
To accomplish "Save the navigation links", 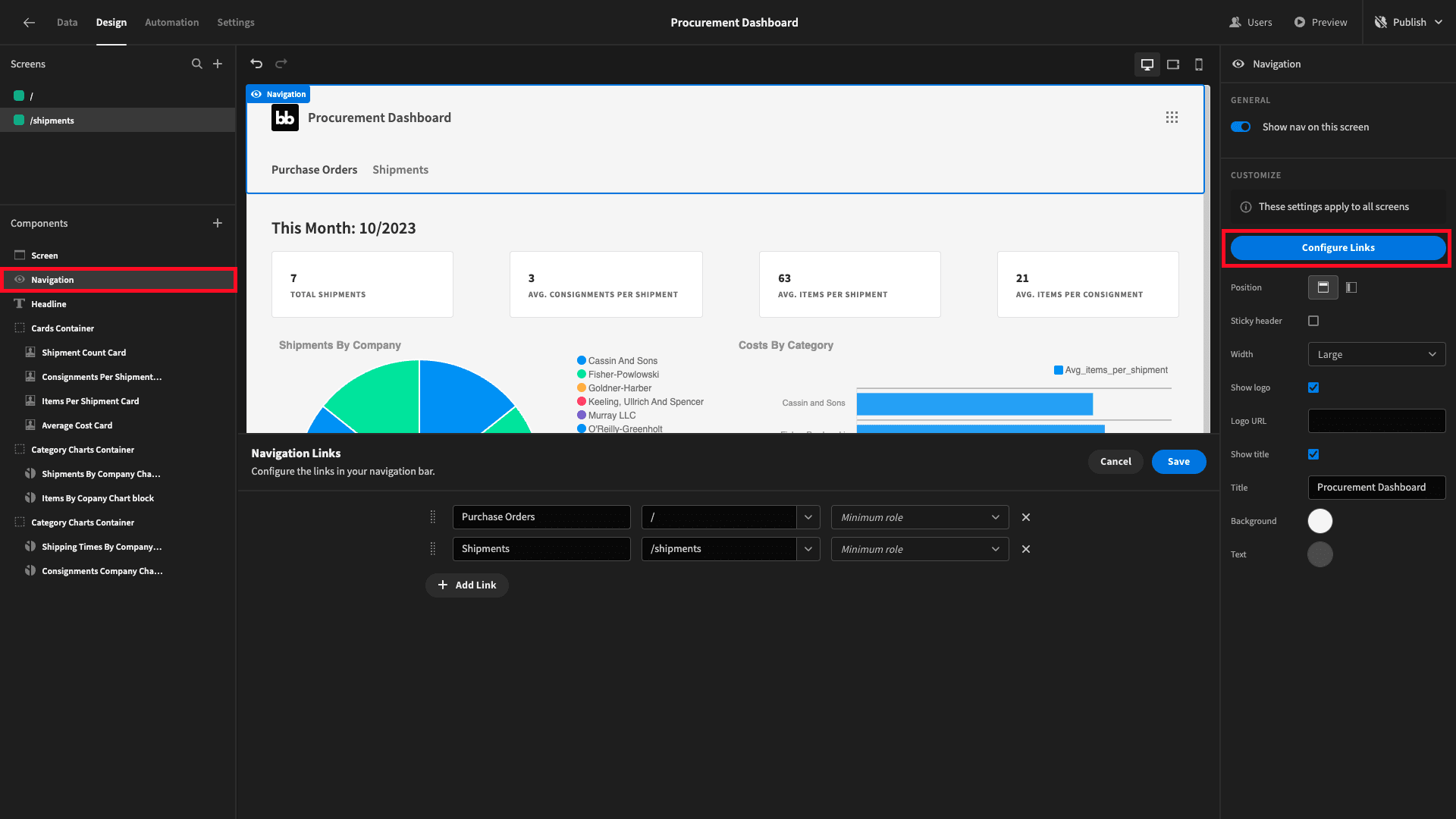I will (x=1178, y=462).
